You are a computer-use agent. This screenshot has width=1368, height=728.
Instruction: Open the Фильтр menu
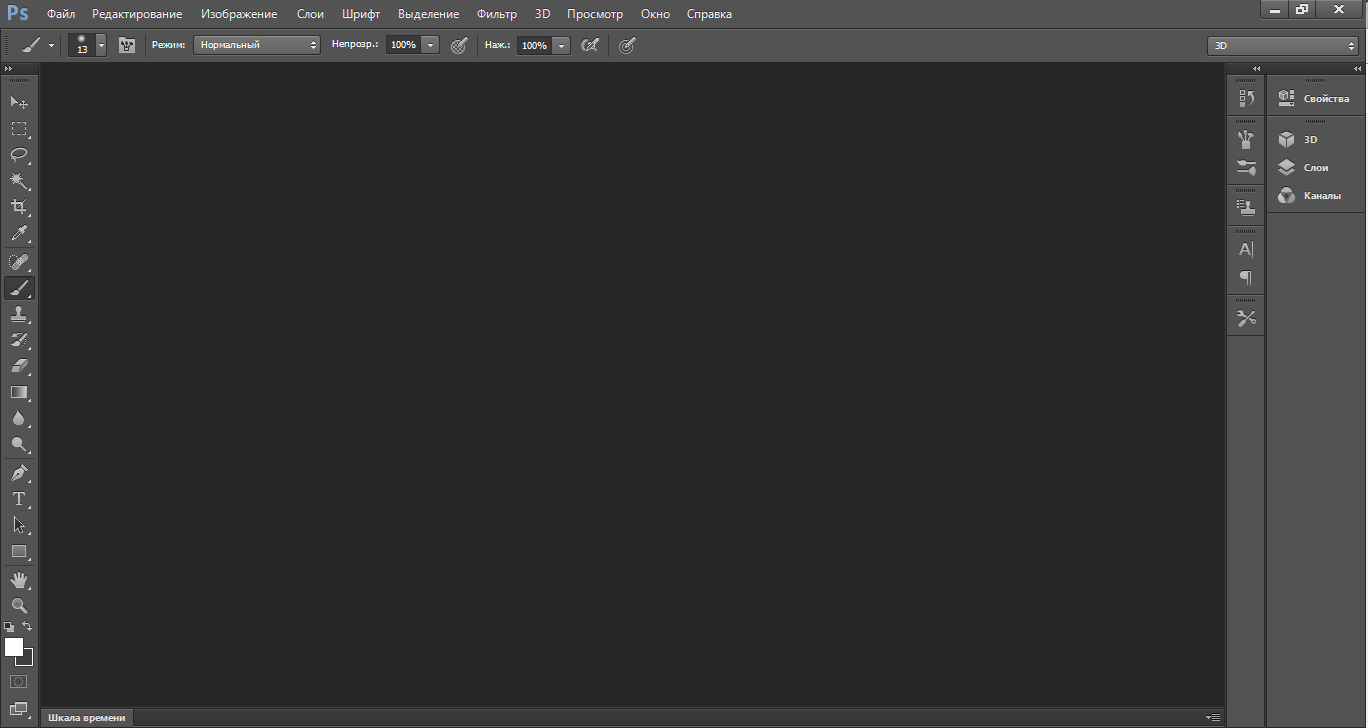point(497,14)
